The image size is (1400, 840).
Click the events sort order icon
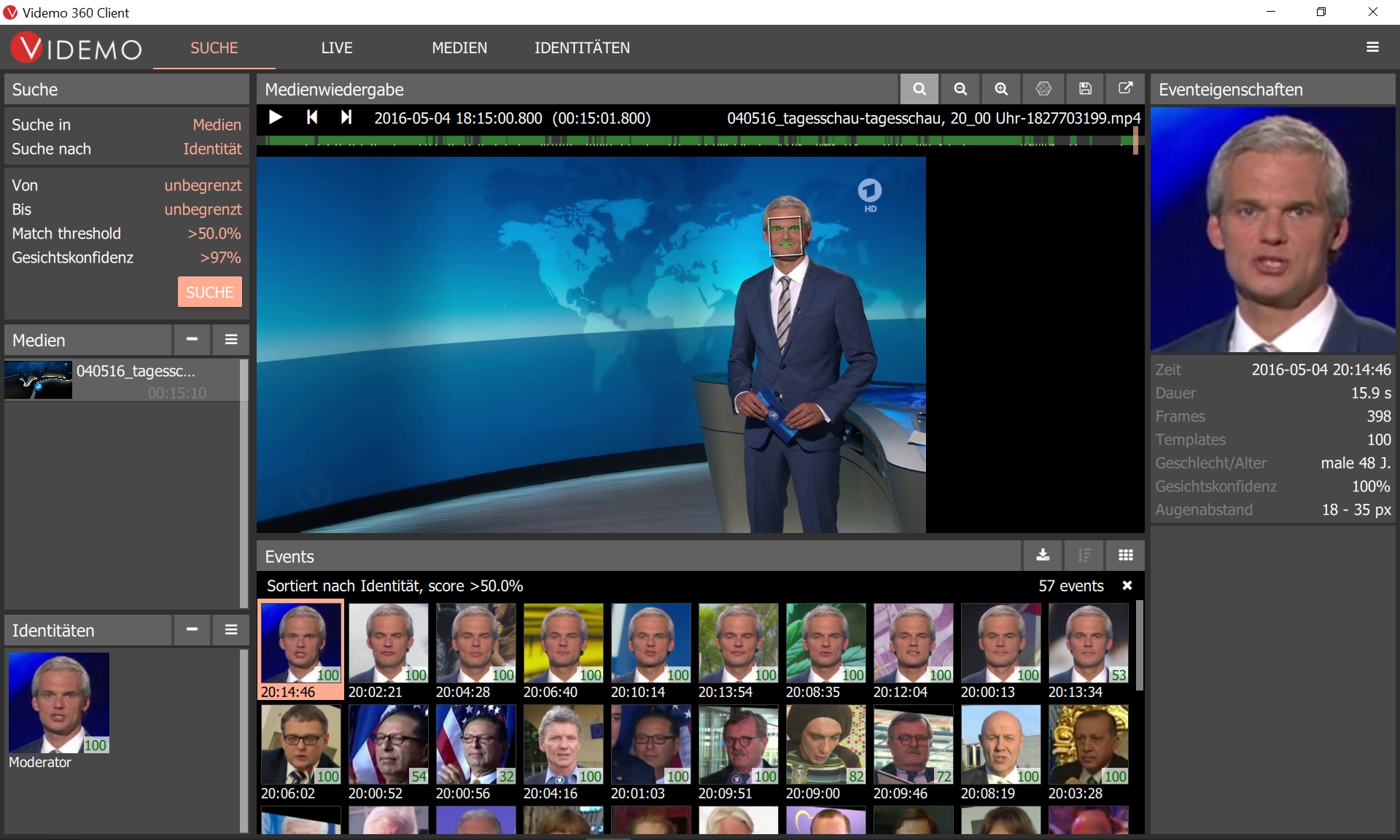click(x=1084, y=556)
